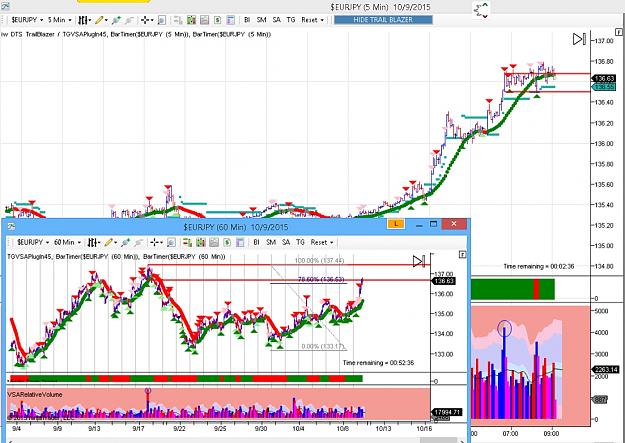Viewport: 625px width, 443px height.
Task: Click Time remaining = 00:02:36 text
Action: [539, 266]
